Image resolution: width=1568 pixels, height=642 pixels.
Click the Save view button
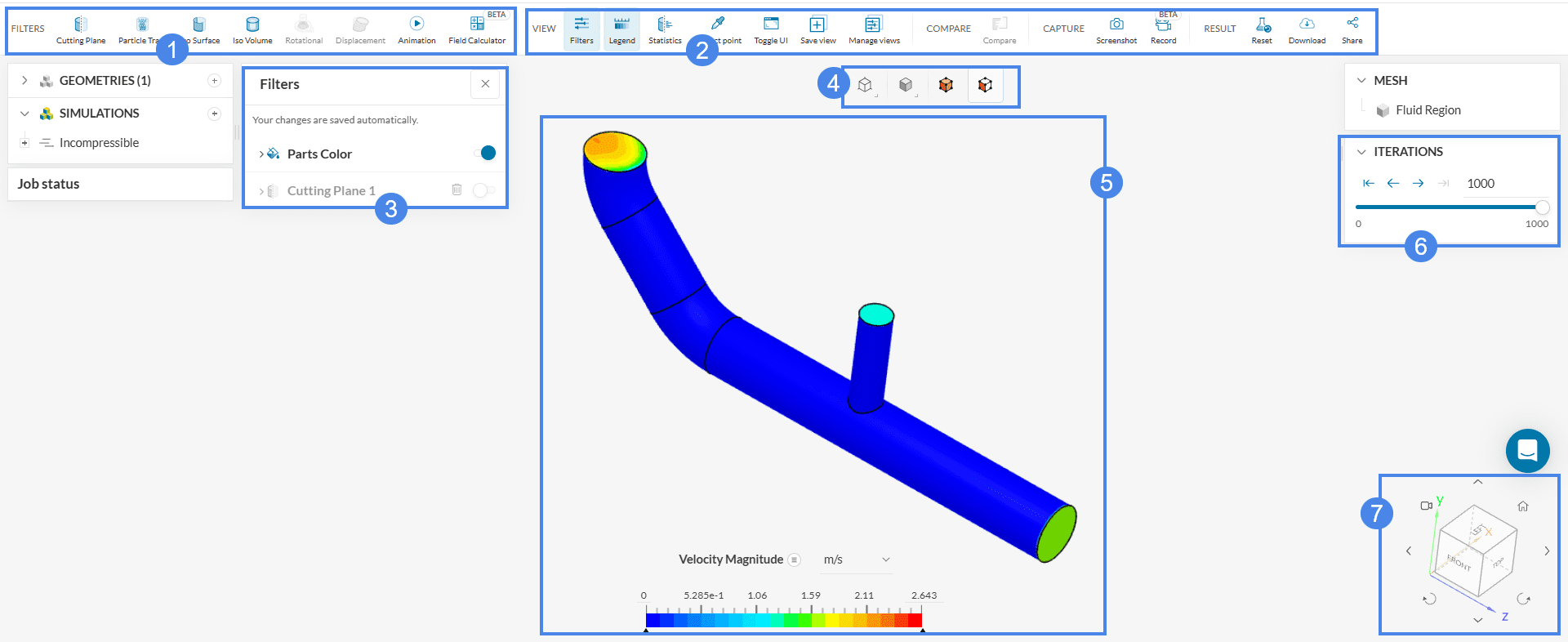pyautogui.click(x=817, y=30)
